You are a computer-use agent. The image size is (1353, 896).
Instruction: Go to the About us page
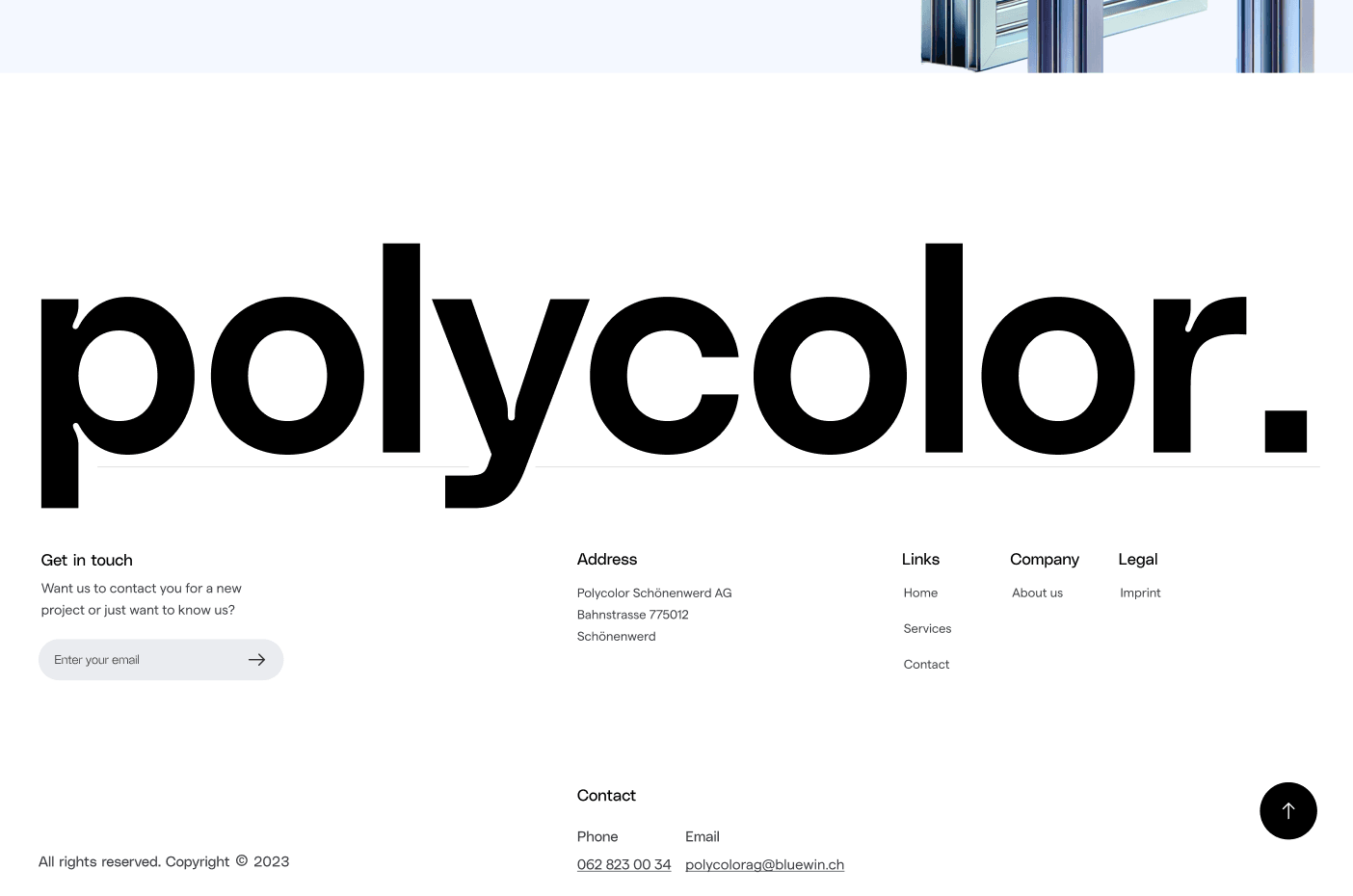[1037, 593]
